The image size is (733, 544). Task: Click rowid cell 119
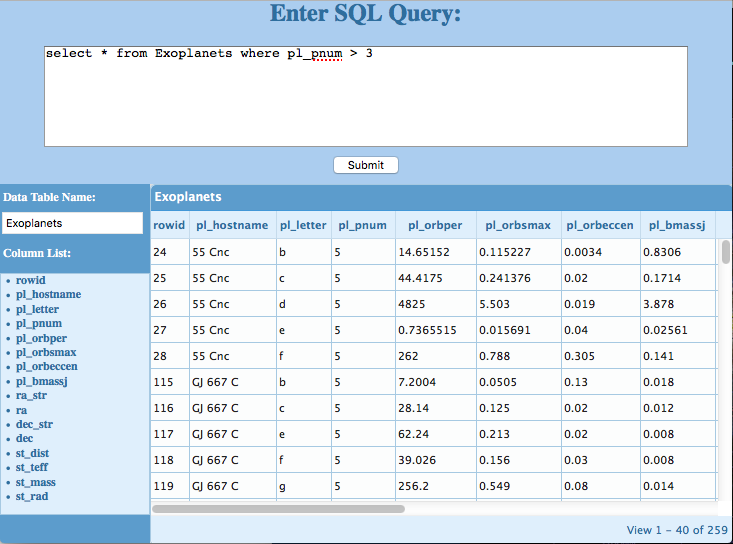pyautogui.click(x=170, y=486)
